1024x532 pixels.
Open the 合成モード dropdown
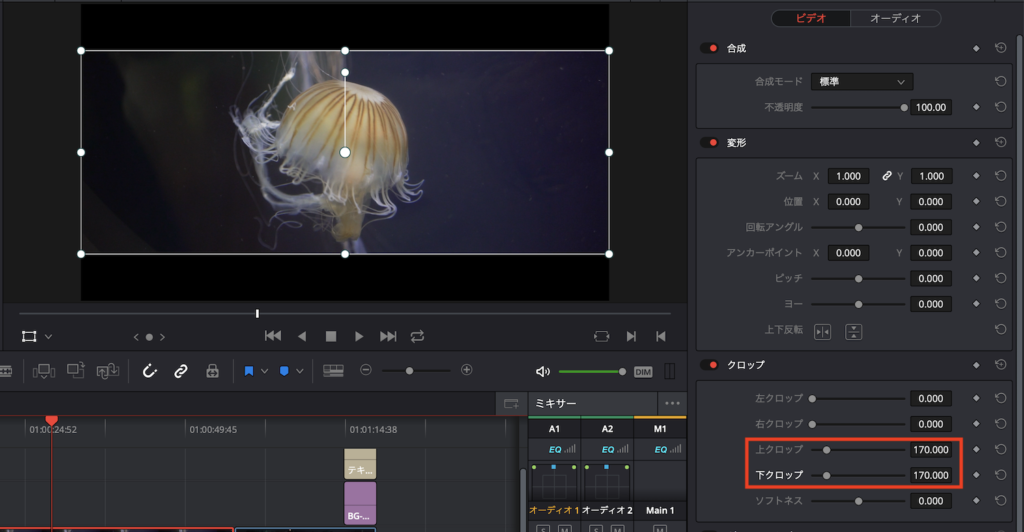[861, 82]
